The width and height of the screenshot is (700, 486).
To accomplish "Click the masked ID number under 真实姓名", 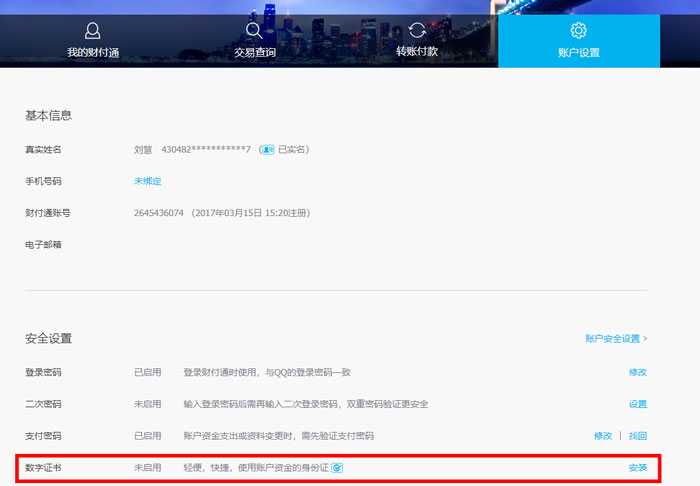I will 205,150.
